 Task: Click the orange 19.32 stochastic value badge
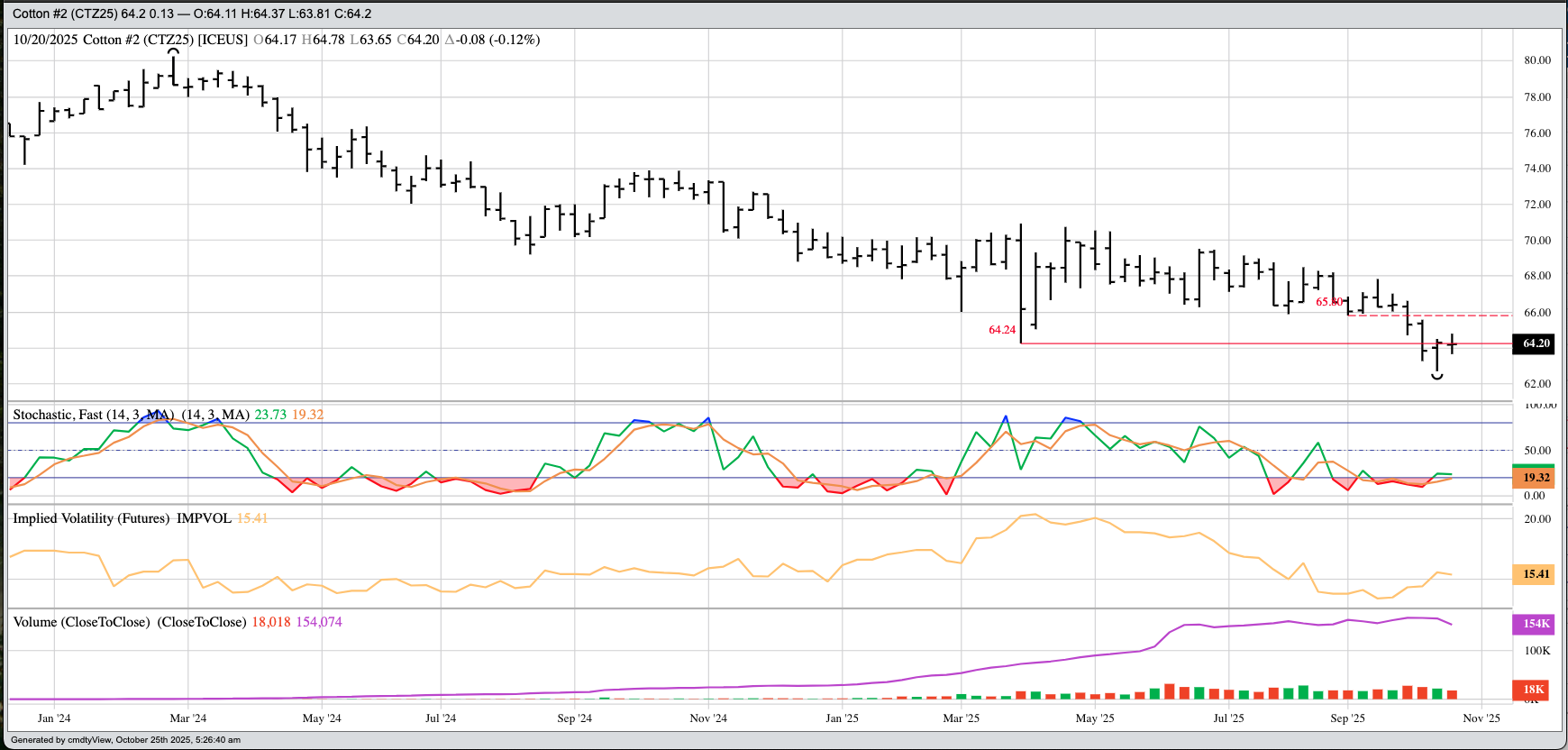[x=1536, y=478]
